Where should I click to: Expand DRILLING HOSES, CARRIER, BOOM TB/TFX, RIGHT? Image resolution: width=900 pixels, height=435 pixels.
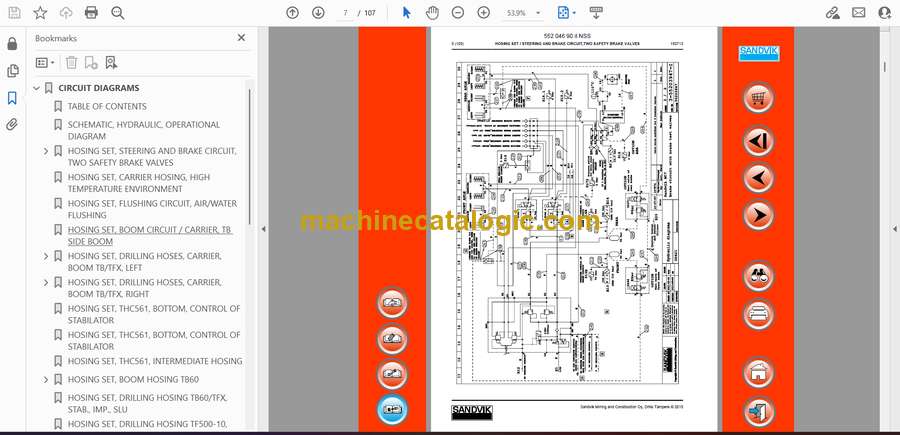point(46,282)
